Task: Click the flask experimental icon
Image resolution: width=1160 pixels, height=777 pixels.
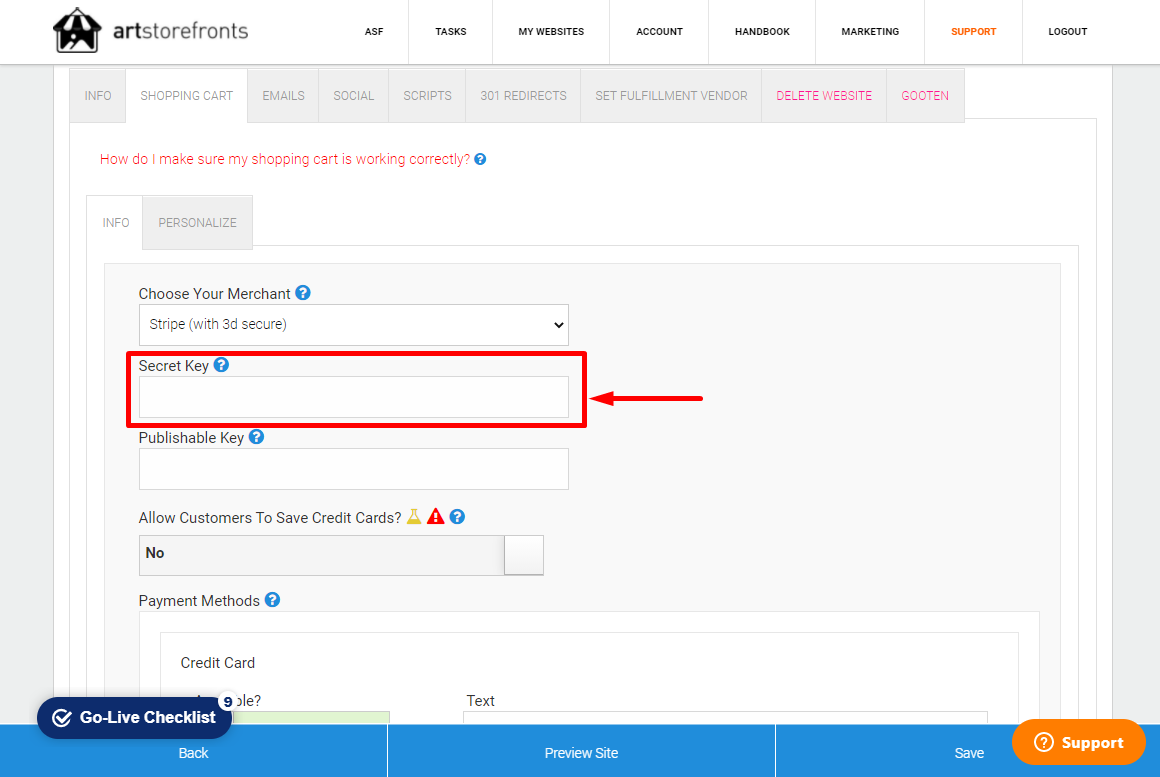Action: click(414, 517)
